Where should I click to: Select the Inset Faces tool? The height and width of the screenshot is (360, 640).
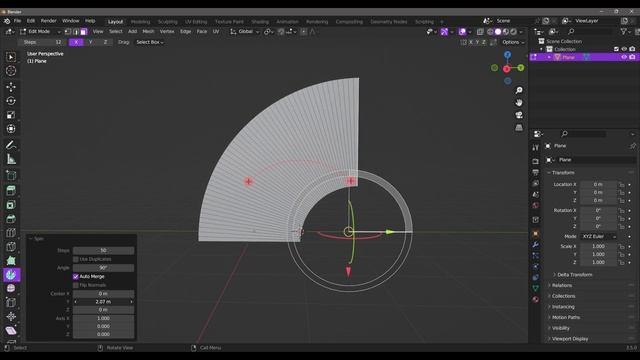[x=11, y=204]
